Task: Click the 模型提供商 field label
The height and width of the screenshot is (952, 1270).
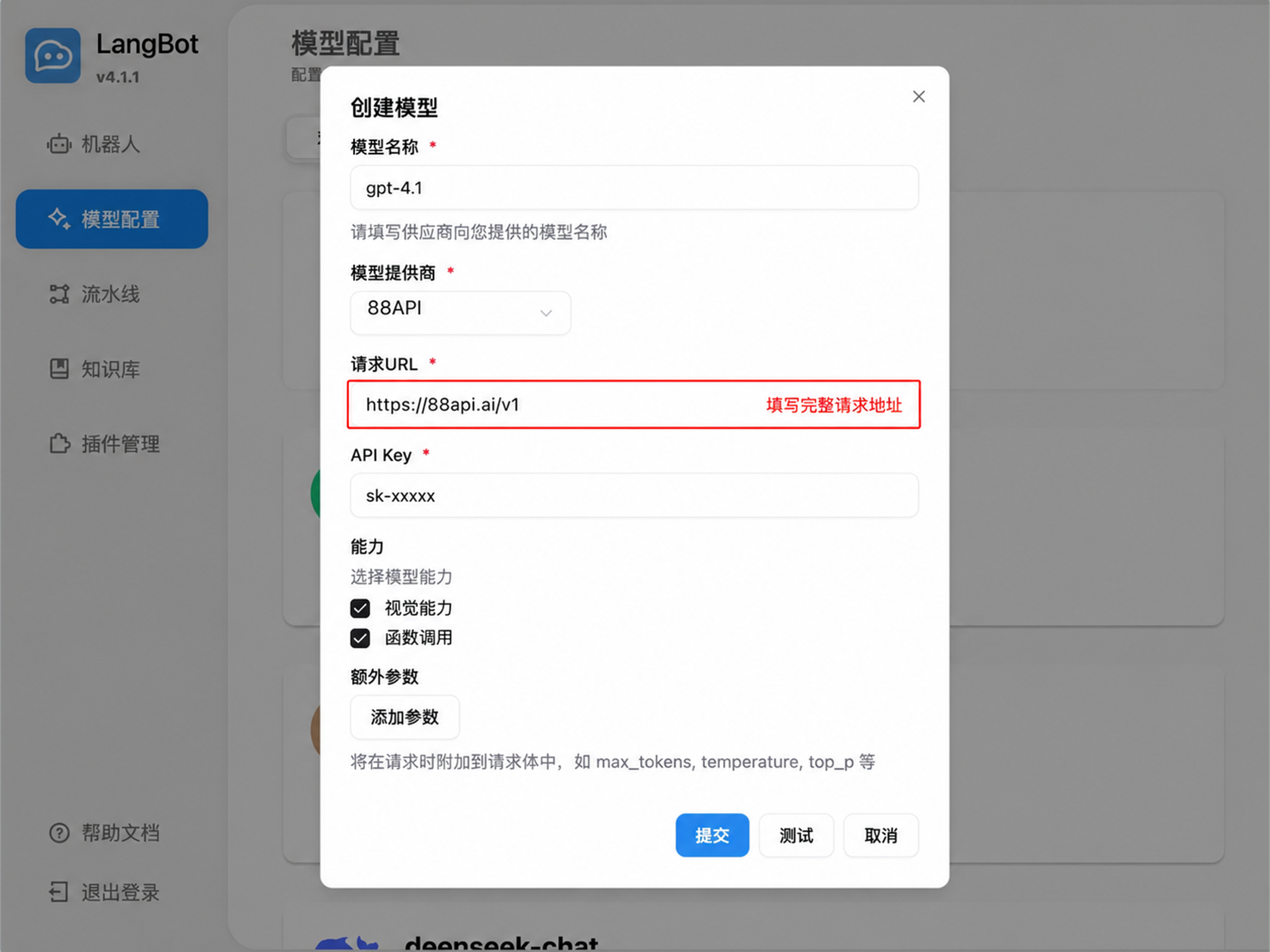Action: (x=393, y=273)
